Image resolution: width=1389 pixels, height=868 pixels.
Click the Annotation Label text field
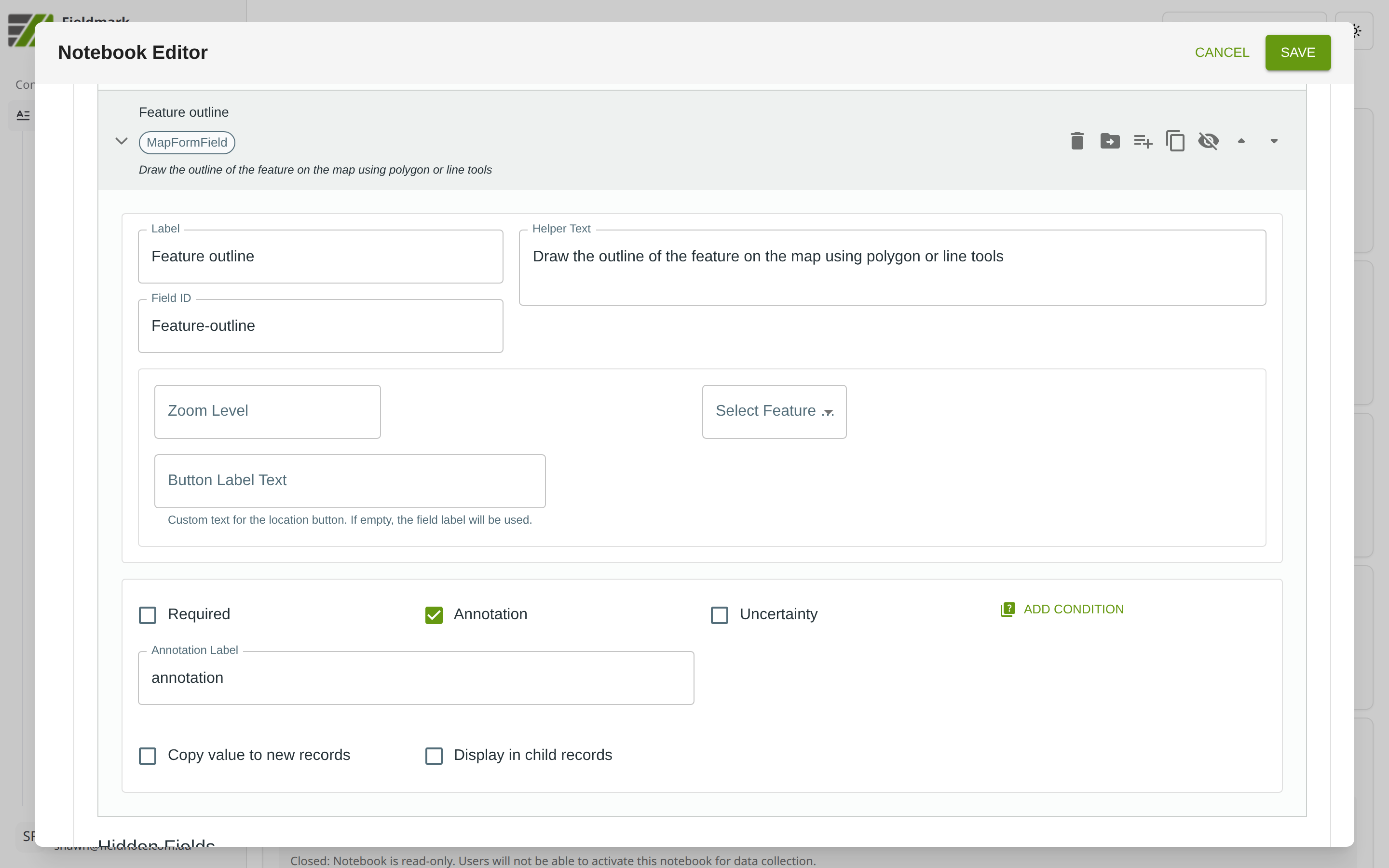[416, 678]
